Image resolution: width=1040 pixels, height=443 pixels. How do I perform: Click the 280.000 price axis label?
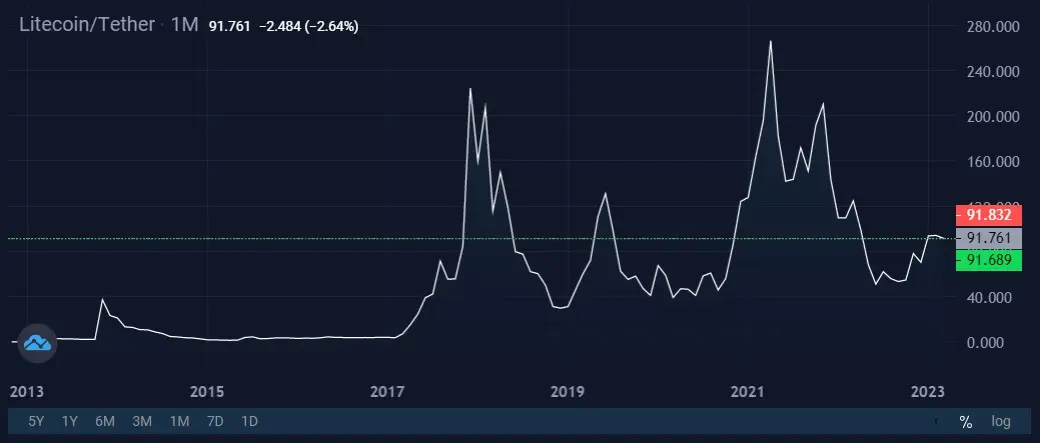[x=994, y=27]
